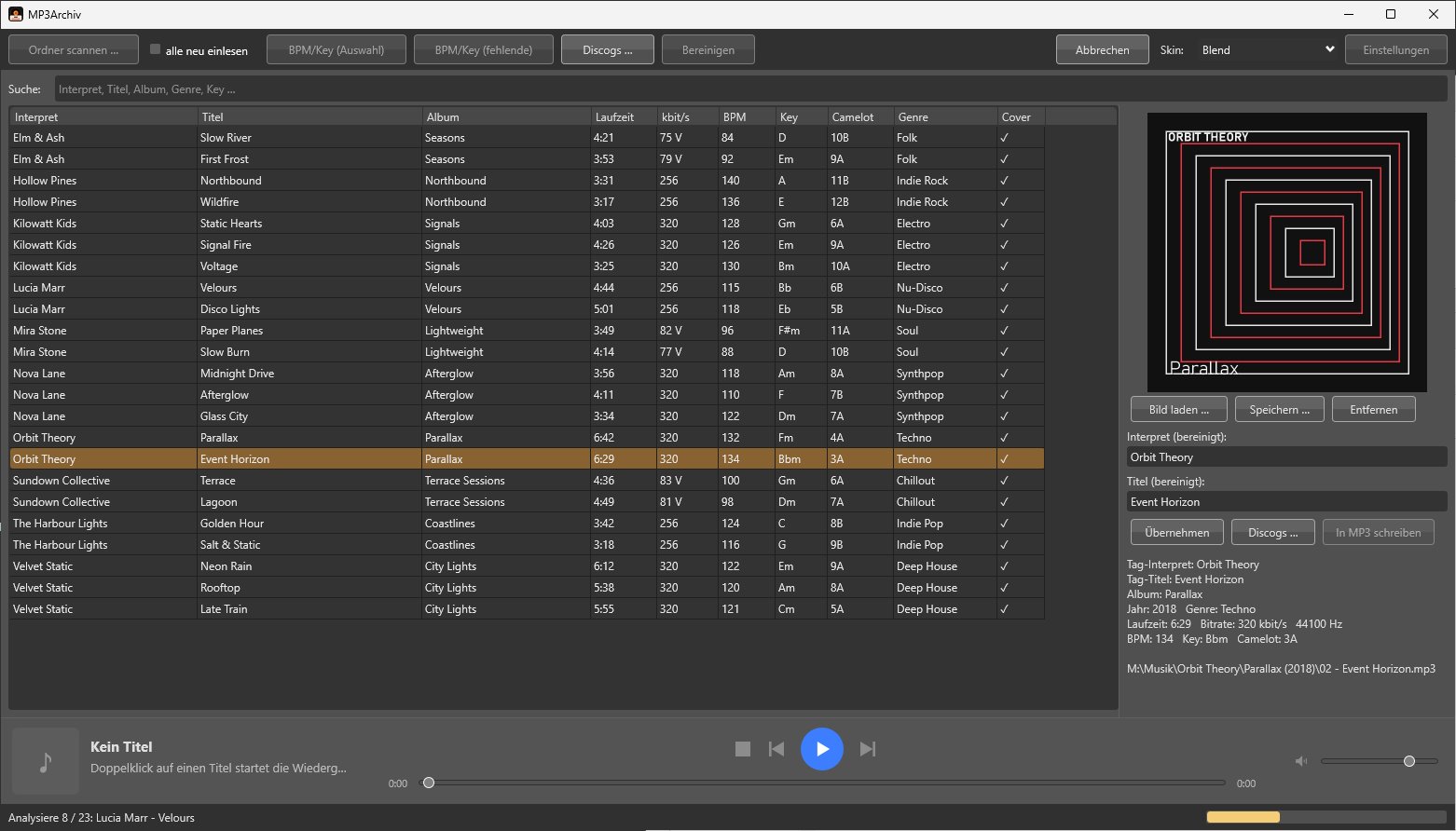Start playback with the blue play button

[x=822, y=749]
